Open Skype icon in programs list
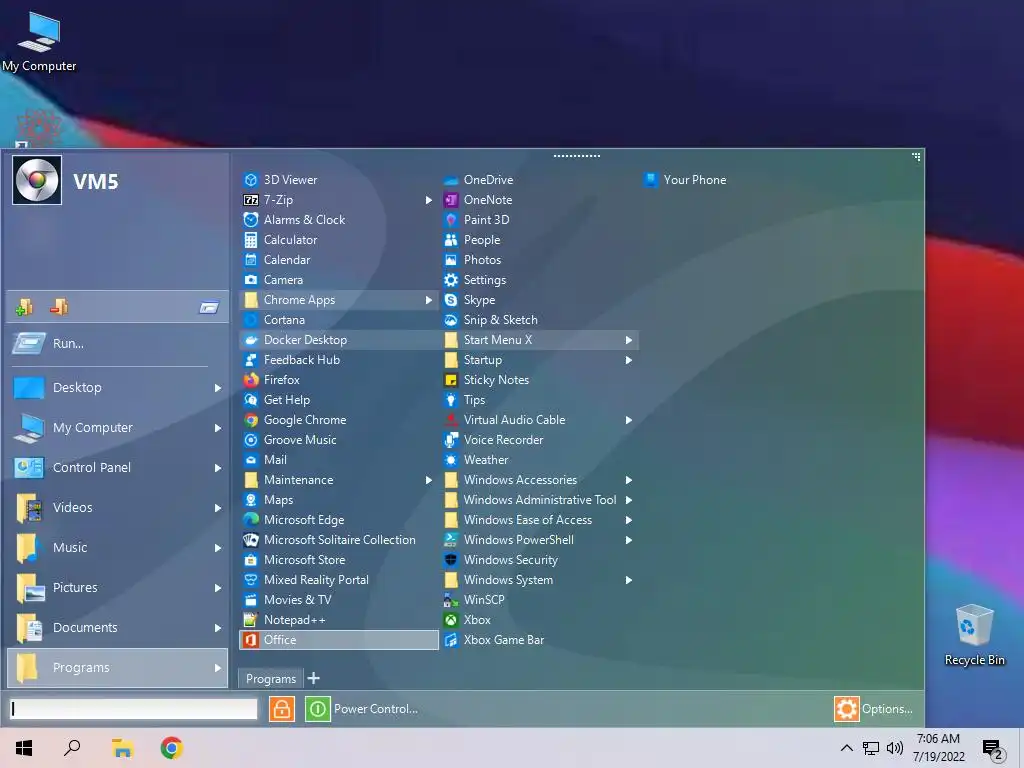The width and height of the screenshot is (1024, 768). coord(451,300)
